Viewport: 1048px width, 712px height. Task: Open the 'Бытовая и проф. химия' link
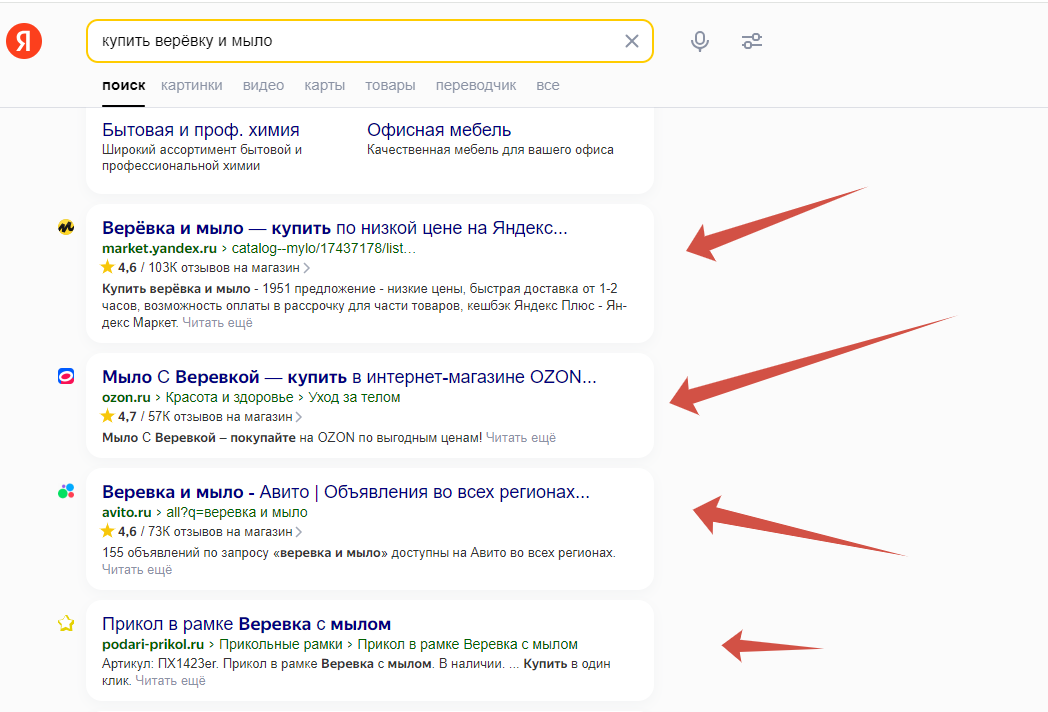201,130
